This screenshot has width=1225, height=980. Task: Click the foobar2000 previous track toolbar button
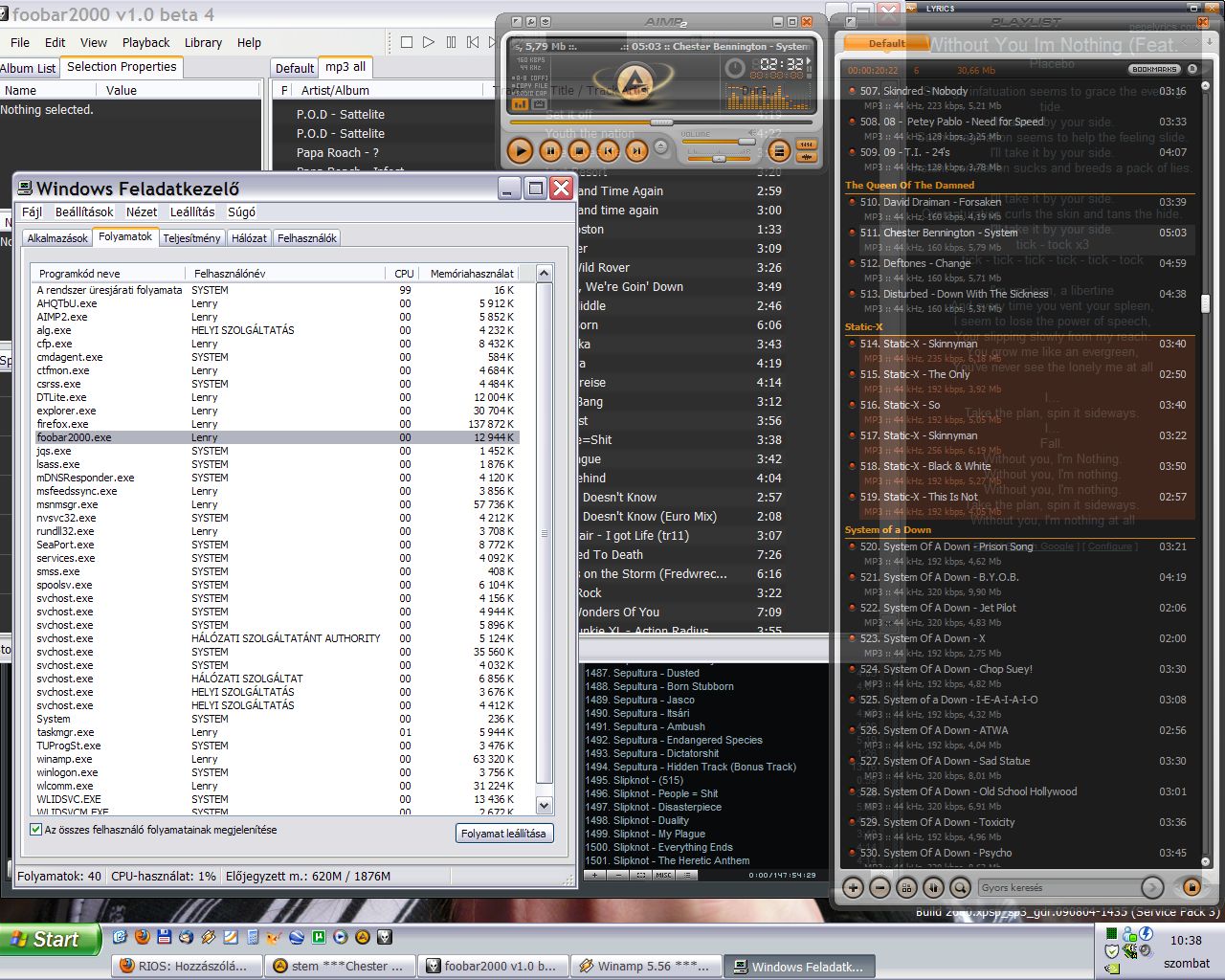(x=473, y=42)
